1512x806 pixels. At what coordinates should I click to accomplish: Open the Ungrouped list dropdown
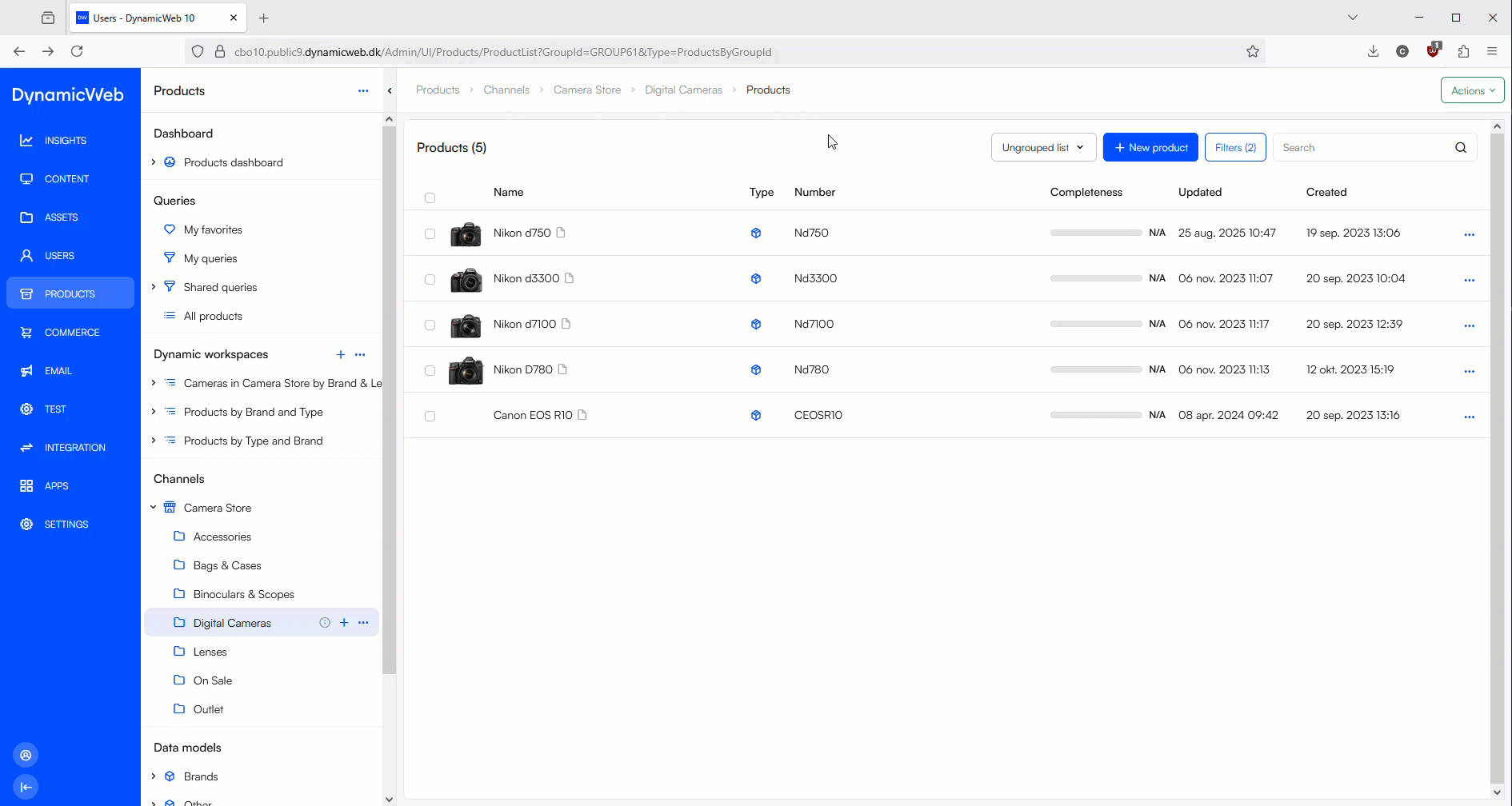click(1042, 148)
